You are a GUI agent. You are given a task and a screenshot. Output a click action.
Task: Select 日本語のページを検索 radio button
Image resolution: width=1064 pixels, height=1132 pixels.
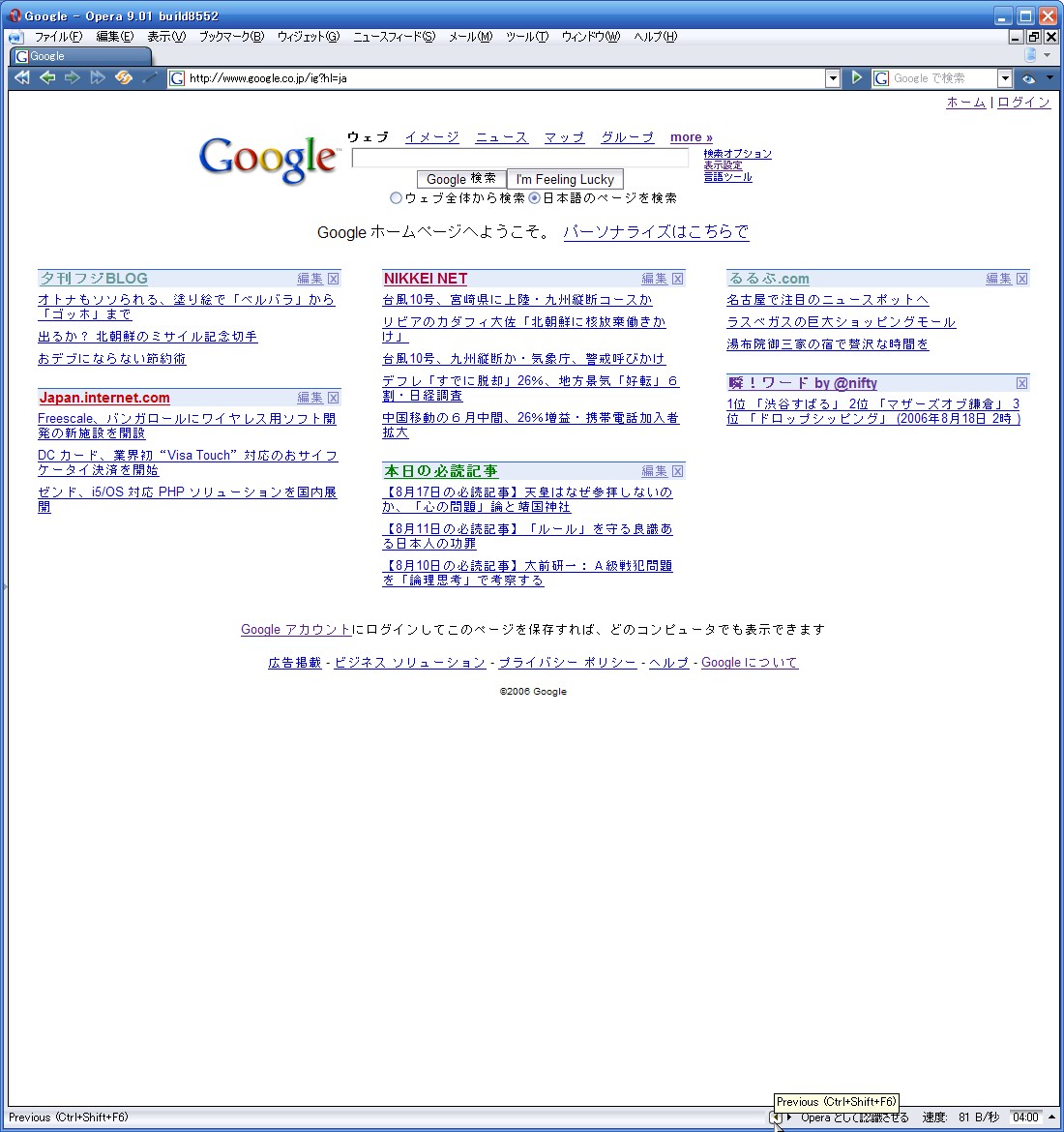click(534, 197)
